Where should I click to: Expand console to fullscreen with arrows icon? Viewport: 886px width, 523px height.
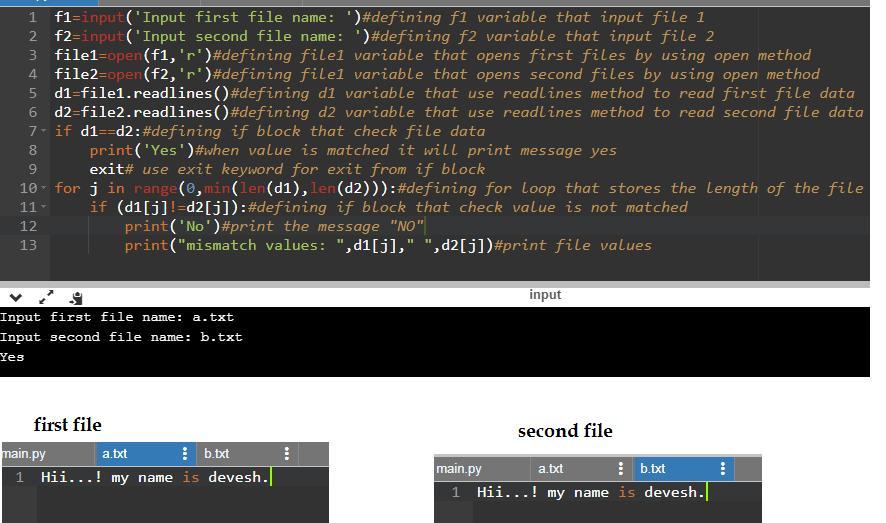click(46, 297)
